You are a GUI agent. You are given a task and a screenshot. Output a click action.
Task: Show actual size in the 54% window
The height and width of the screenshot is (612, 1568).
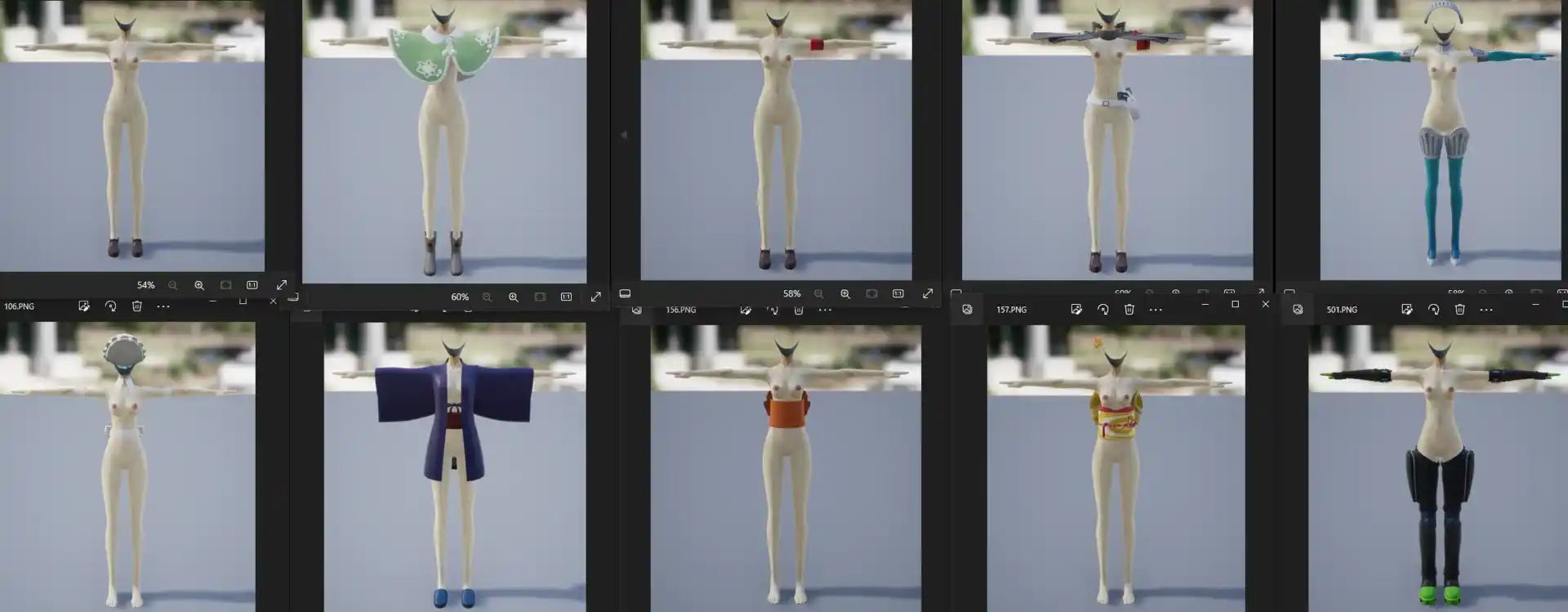[252, 285]
